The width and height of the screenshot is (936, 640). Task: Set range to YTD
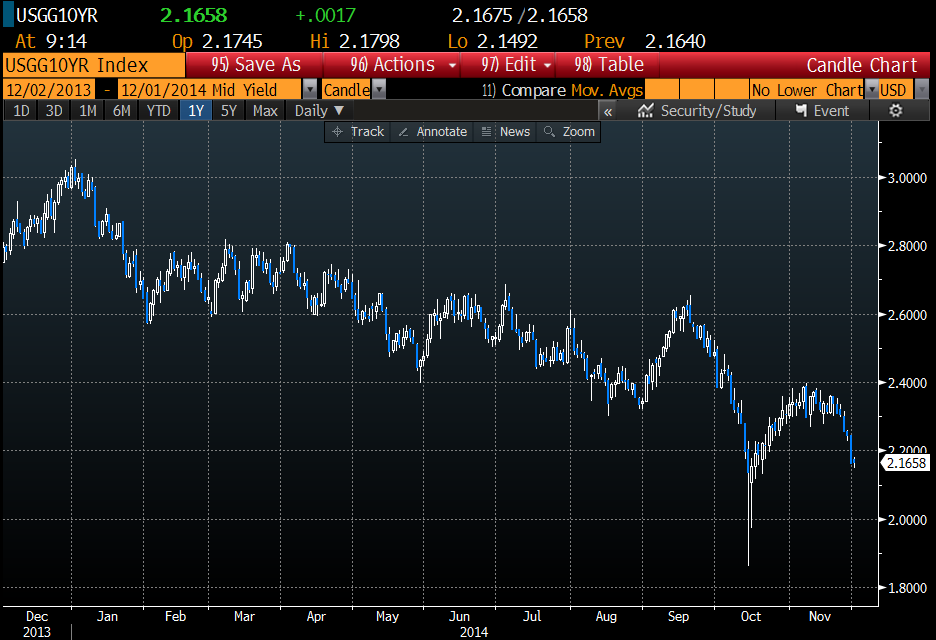(x=158, y=111)
